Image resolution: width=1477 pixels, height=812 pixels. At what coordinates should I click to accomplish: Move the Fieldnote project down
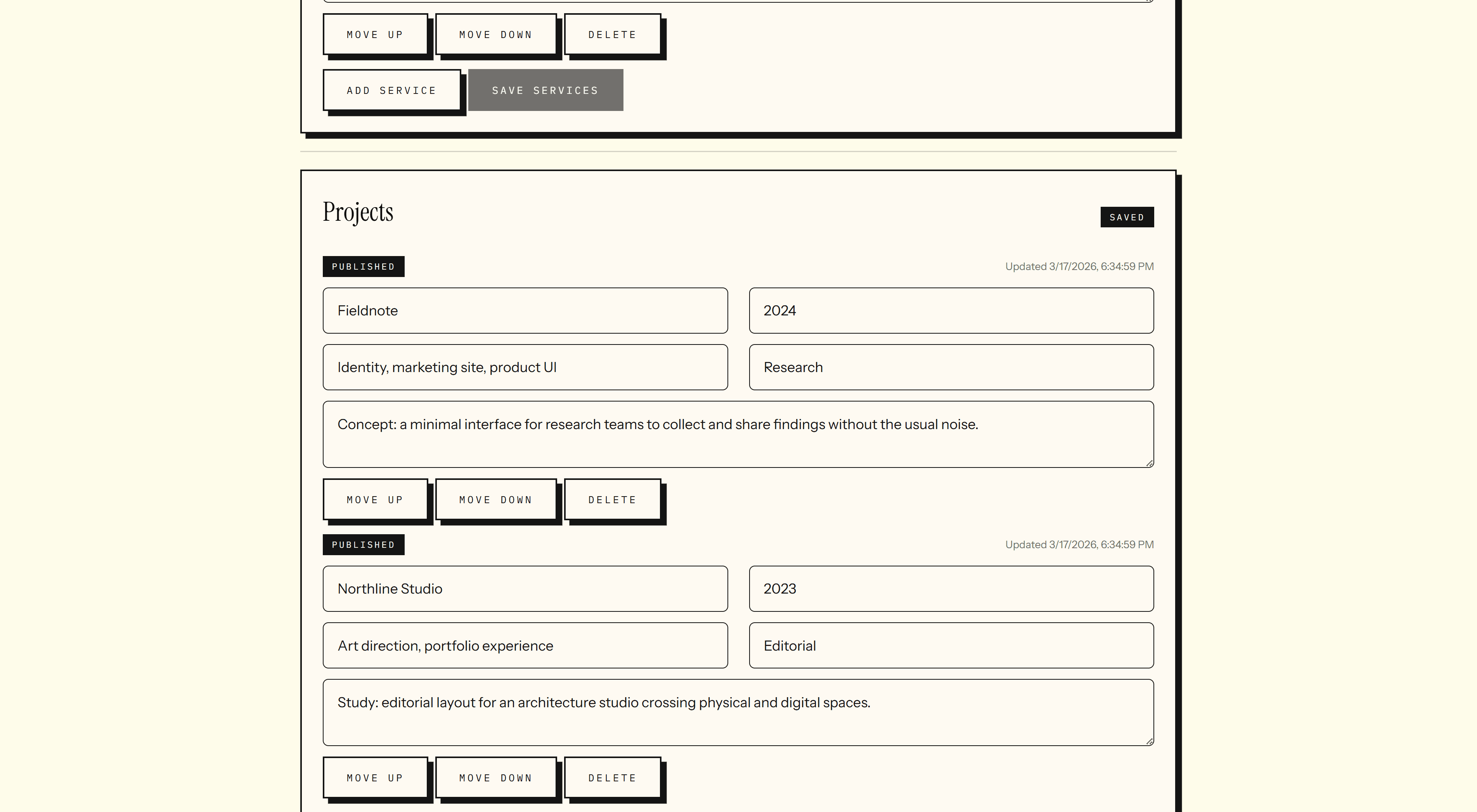click(x=495, y=499)
